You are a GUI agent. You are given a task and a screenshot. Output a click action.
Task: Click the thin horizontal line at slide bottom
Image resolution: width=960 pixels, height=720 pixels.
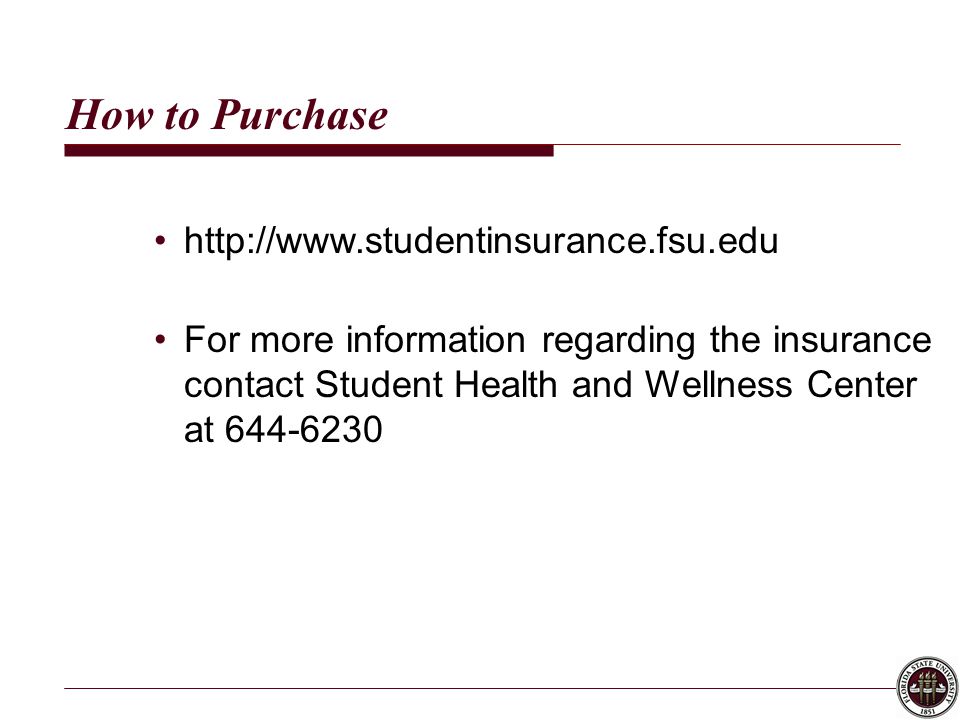point(481,688)
